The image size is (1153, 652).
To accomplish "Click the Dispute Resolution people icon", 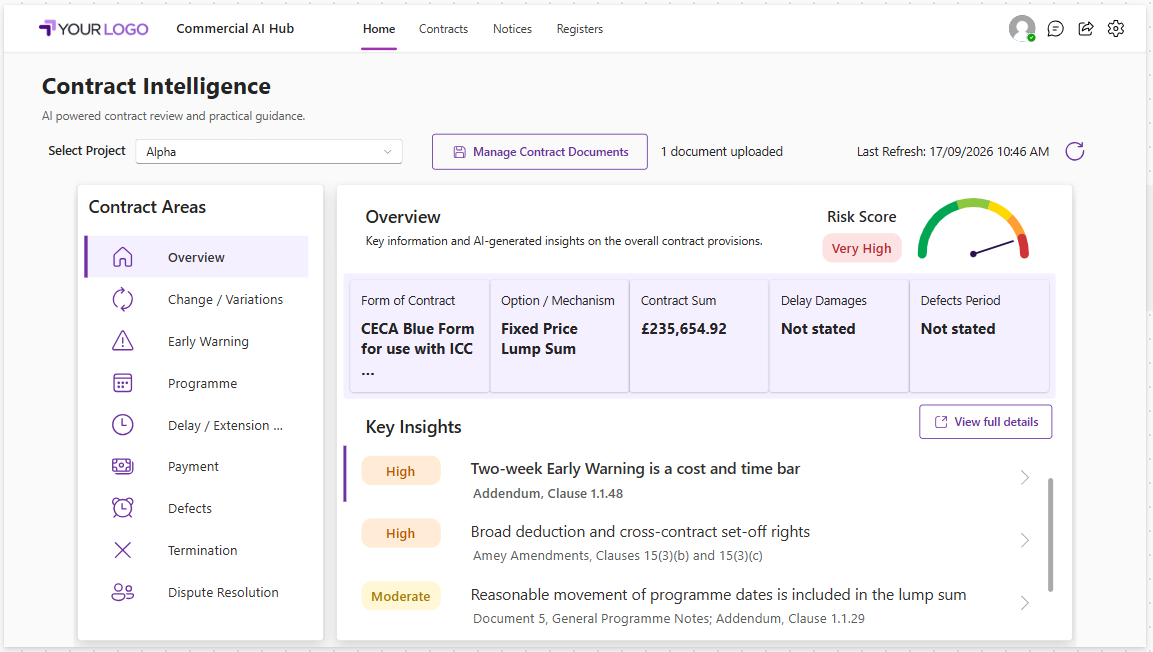I will (x=123, y=592).
